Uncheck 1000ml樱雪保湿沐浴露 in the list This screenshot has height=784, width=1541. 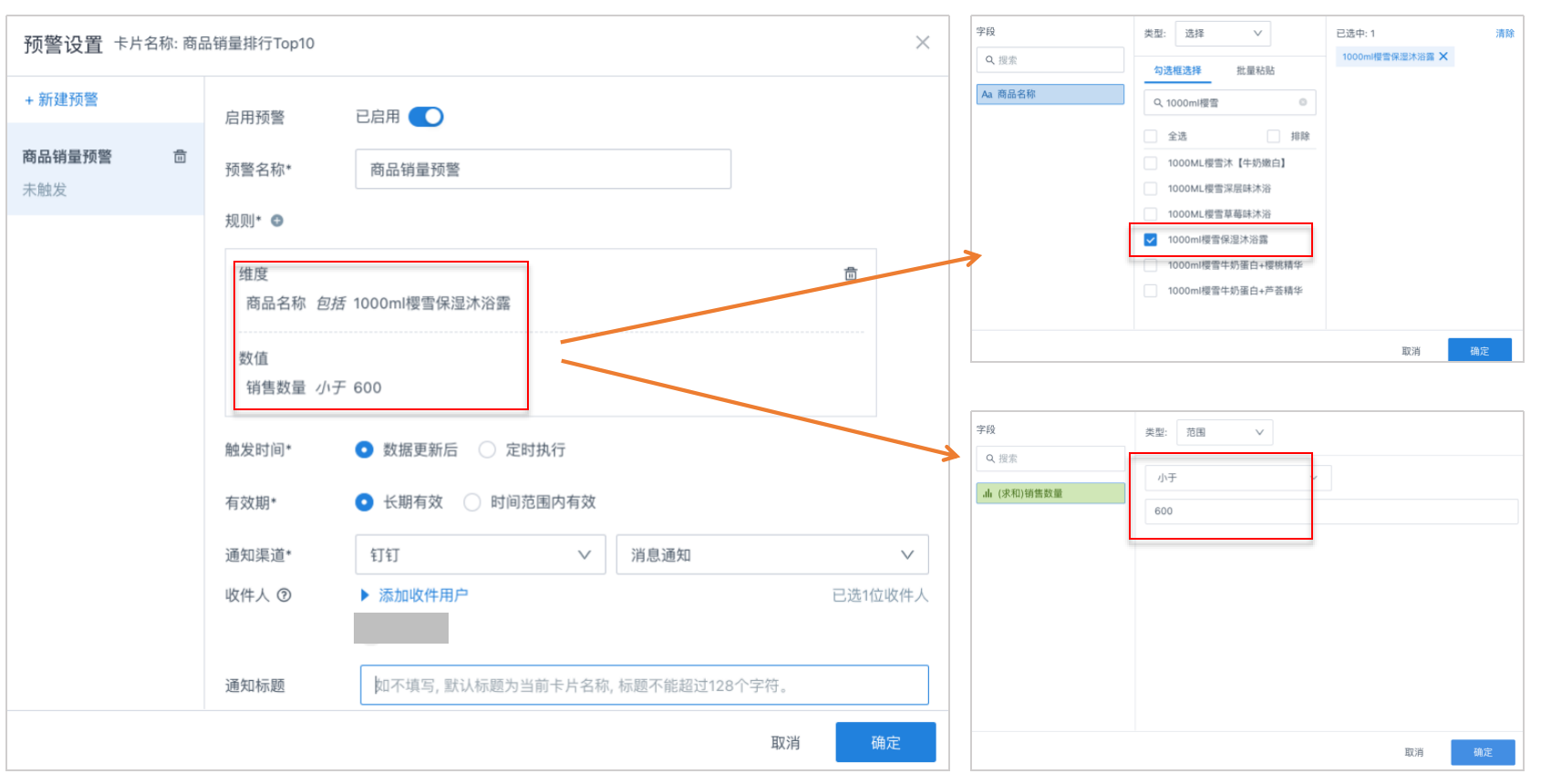1151,240
